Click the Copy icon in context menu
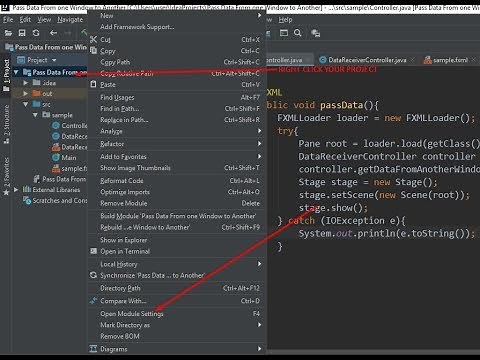 94,51
